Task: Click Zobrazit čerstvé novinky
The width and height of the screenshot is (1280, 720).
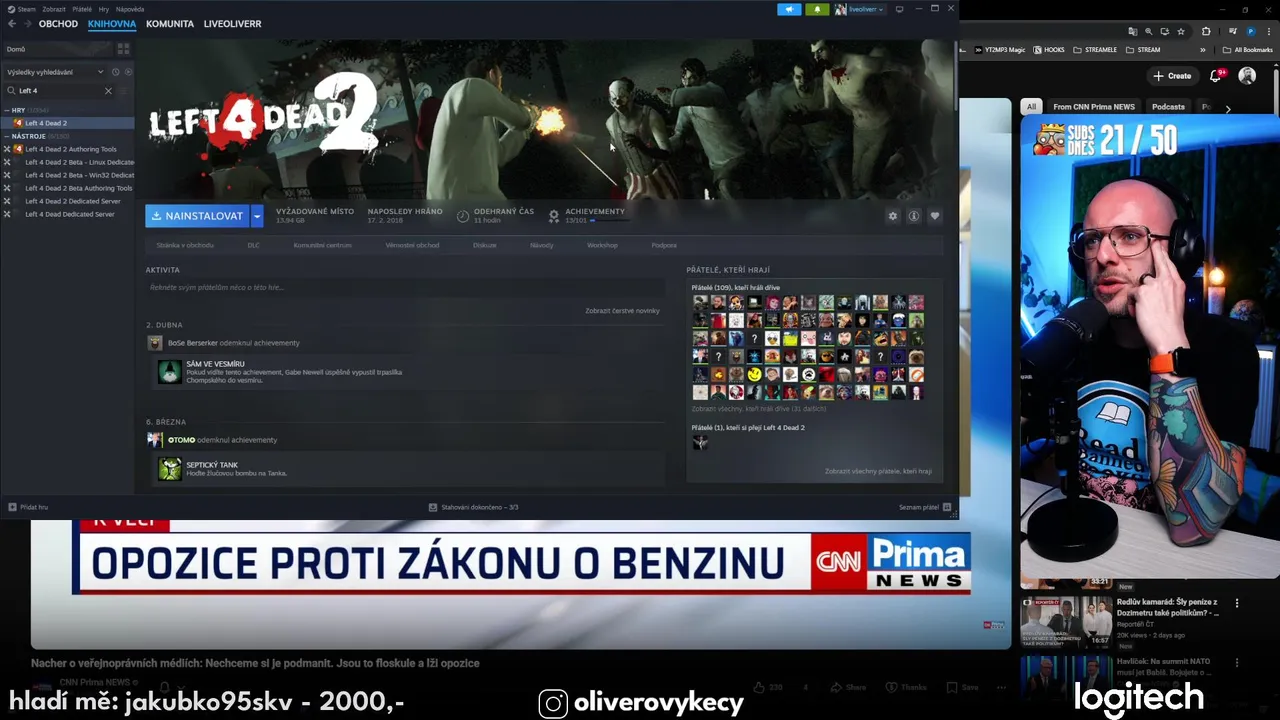Action: 622,311
